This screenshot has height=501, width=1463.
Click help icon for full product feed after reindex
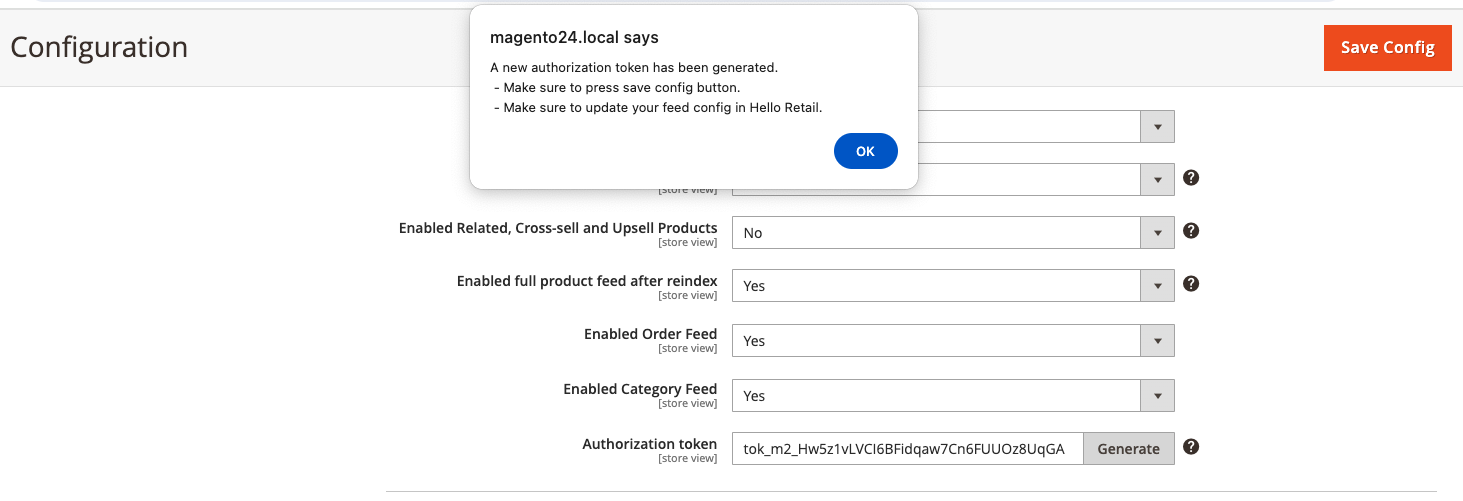[1191, 284]
